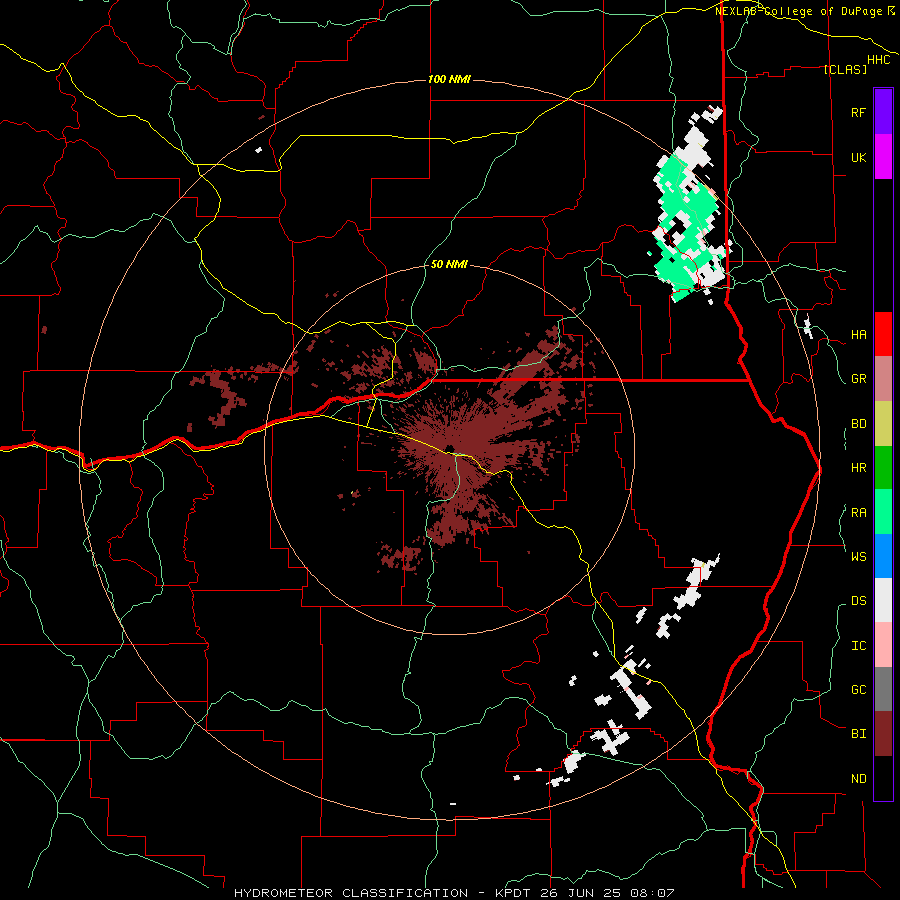Click the KPDT radar site identifier
Screen dimensions: 900x900
click(x=513, y=893)
